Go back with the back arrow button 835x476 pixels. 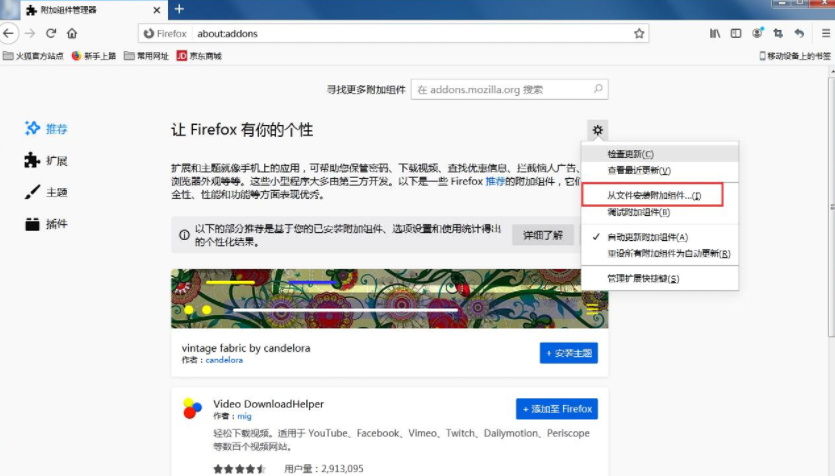[9, 33]
